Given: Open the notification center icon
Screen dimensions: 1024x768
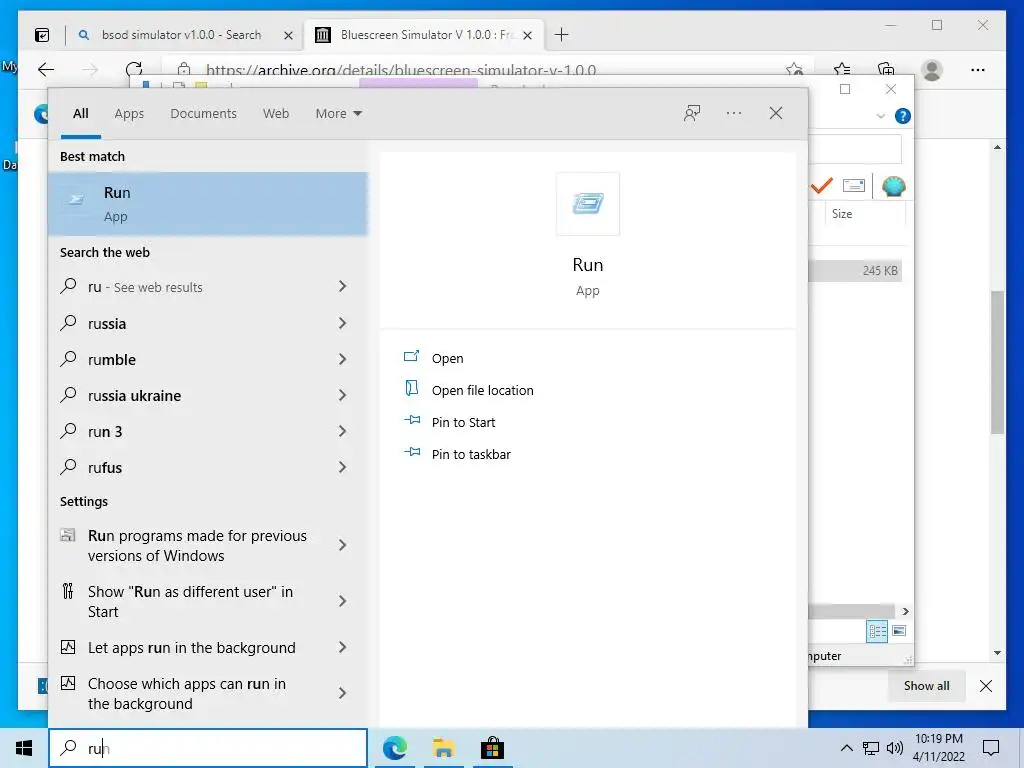Looking at the screenshot, I should click(x=991, y=748).
